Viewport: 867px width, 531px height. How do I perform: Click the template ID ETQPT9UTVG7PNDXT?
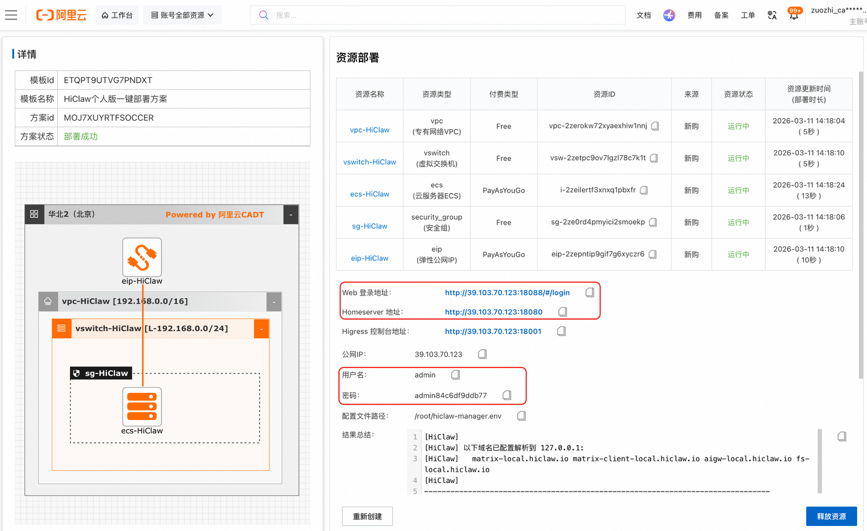point(108,80)
